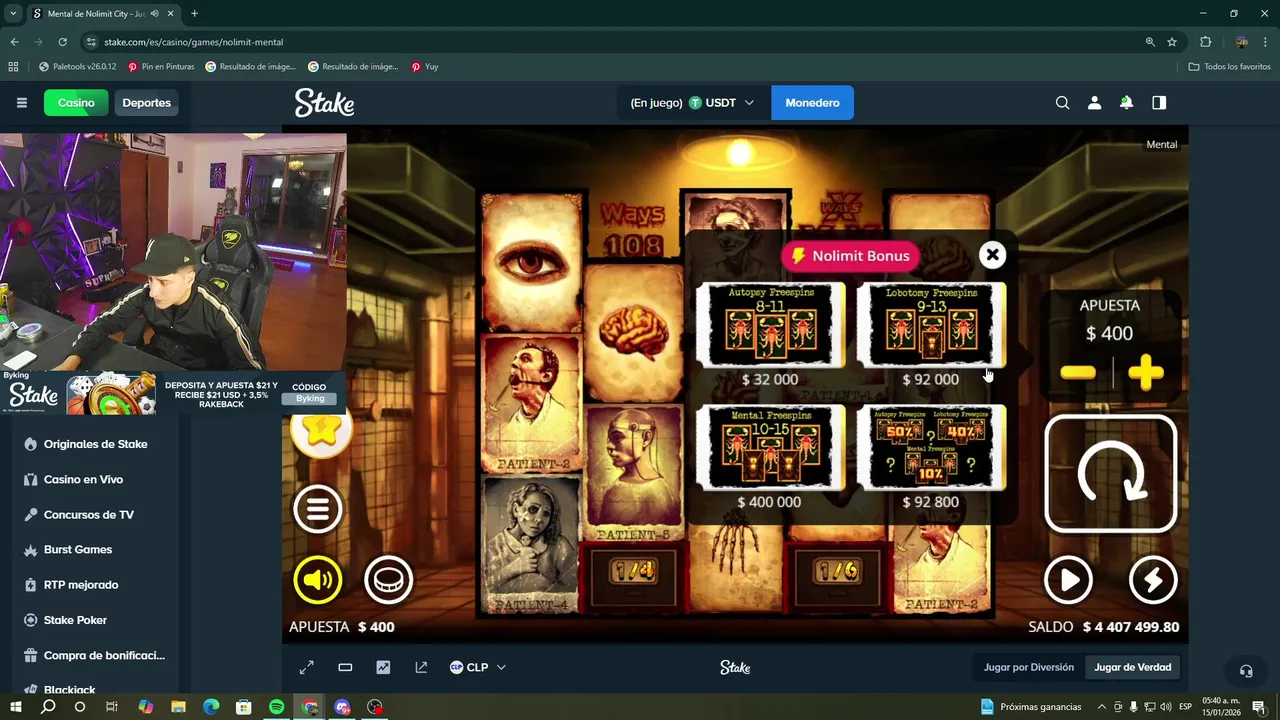1280x720 pixels.
Task: Start autoplay with the round play button
Action: click(1068, 580)
